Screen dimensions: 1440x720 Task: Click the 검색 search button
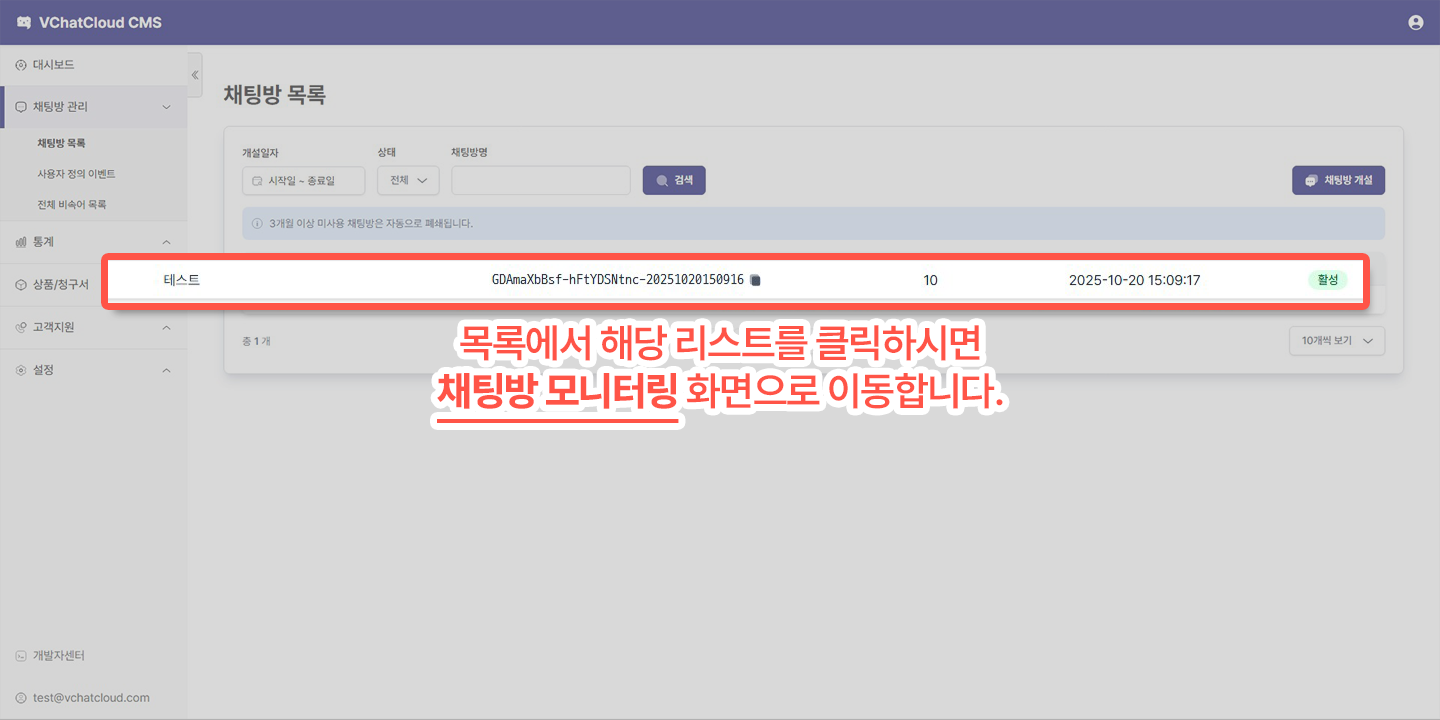pyautogui.click(x=673, y=180)
